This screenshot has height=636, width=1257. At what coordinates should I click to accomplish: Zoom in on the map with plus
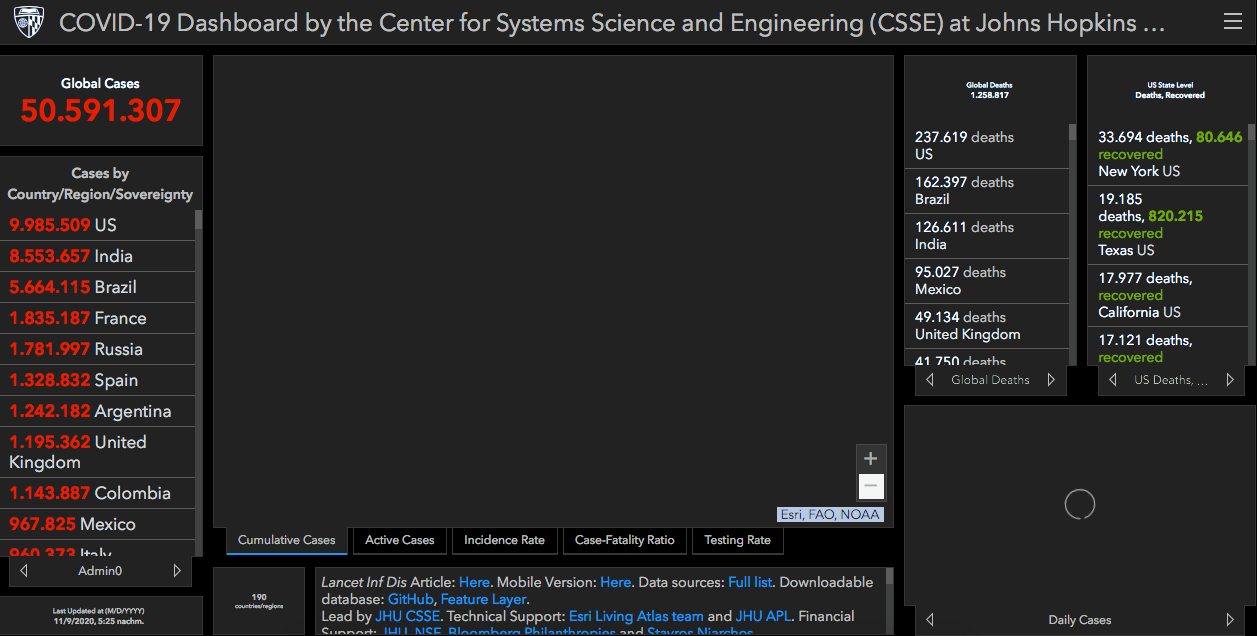[x=871, y=459]
